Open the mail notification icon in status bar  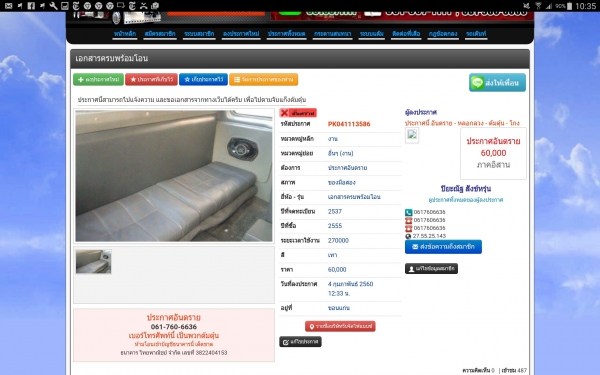(x=8, y=6)
